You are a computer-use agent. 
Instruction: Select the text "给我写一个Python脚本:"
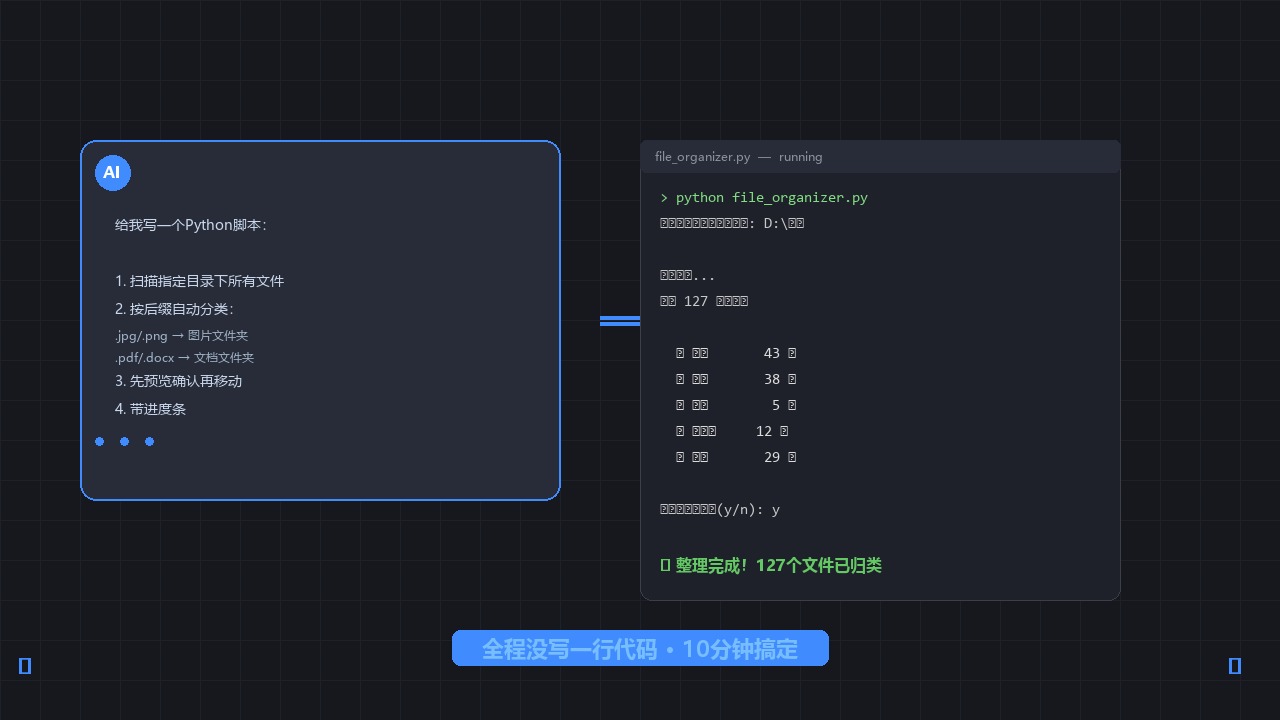[191, 225]
